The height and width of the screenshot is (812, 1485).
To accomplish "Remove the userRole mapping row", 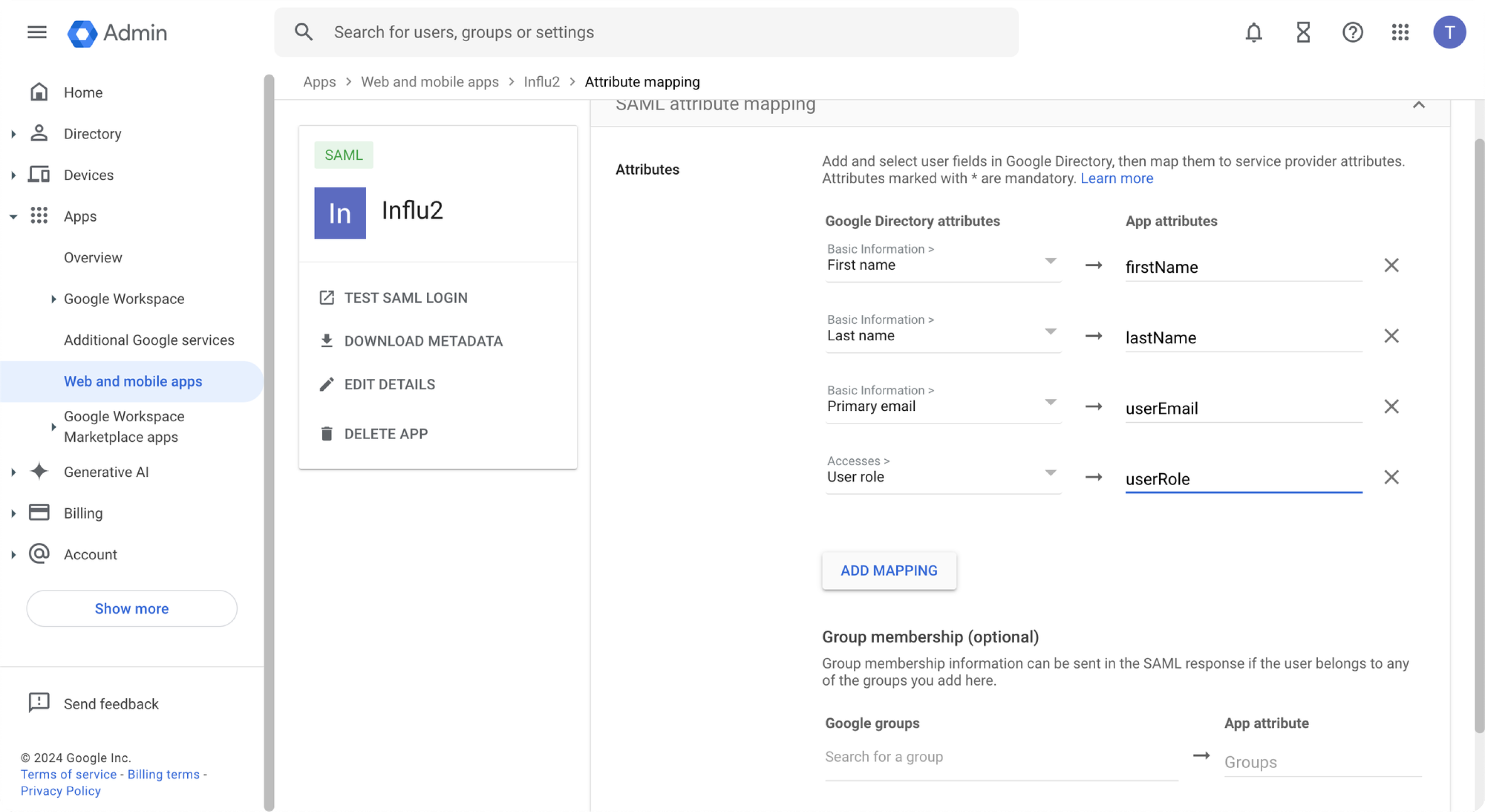I will click(1391, 477).
